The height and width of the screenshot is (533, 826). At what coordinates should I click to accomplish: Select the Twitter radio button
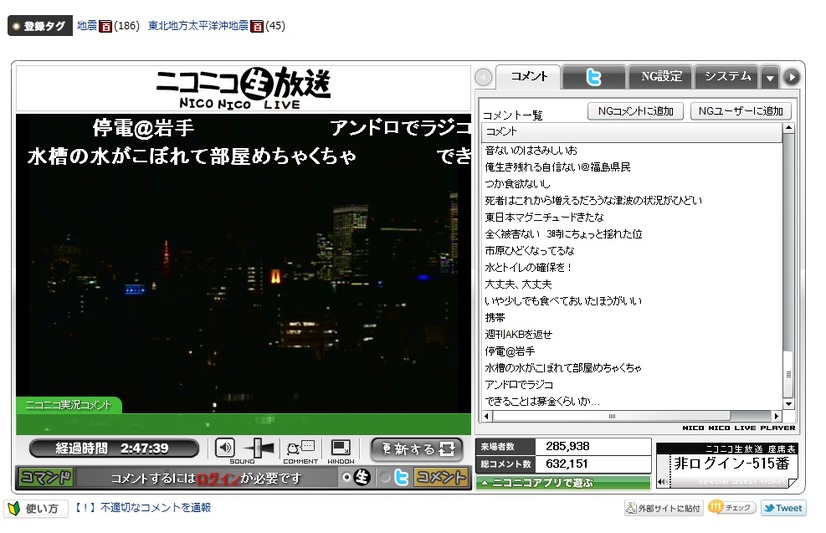point(386,477)
